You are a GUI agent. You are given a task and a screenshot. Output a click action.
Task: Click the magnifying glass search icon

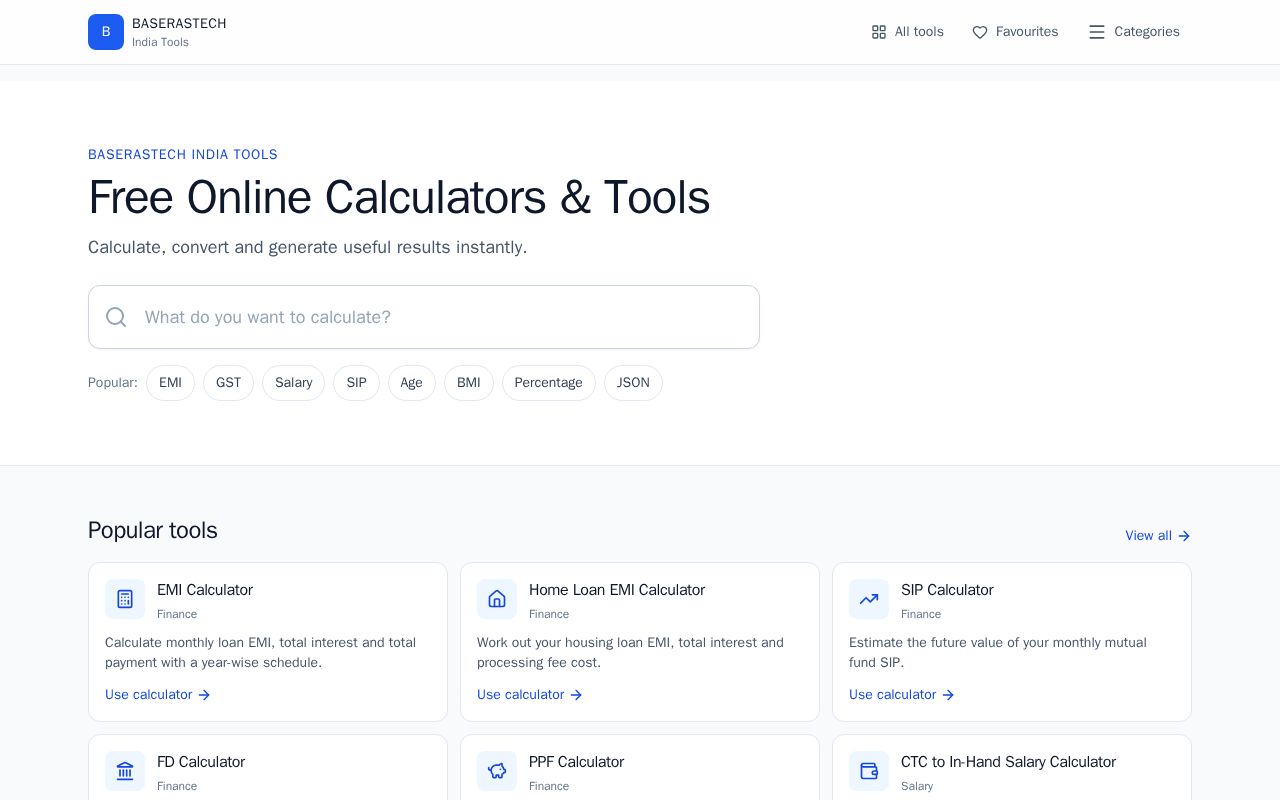pyautogui.click(x=117, y=317)
